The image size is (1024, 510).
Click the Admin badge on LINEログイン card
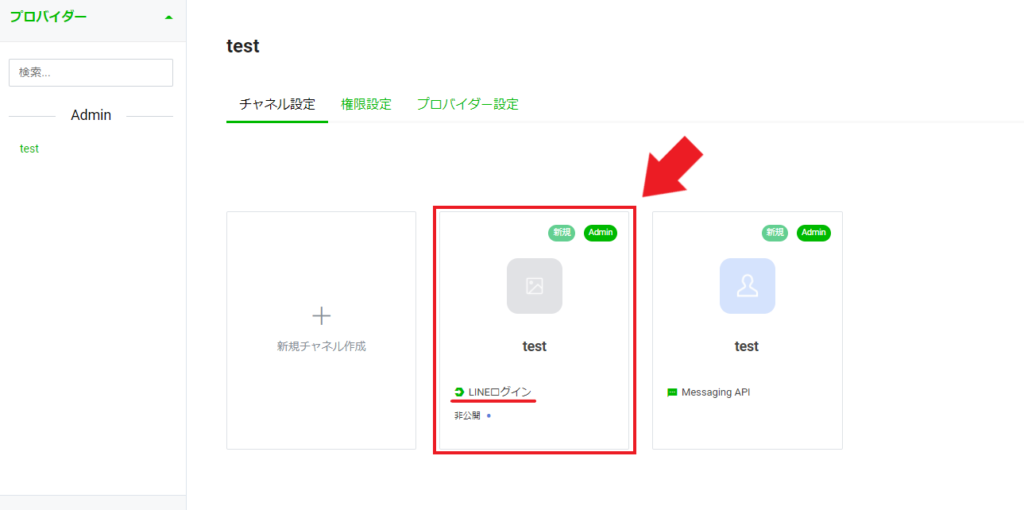coord(600,233)
